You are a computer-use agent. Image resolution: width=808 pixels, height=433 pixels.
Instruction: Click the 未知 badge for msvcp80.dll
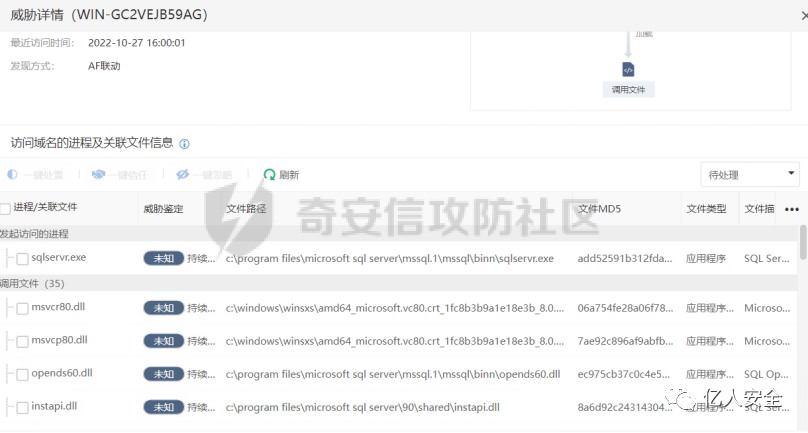[x=163, y=341]
